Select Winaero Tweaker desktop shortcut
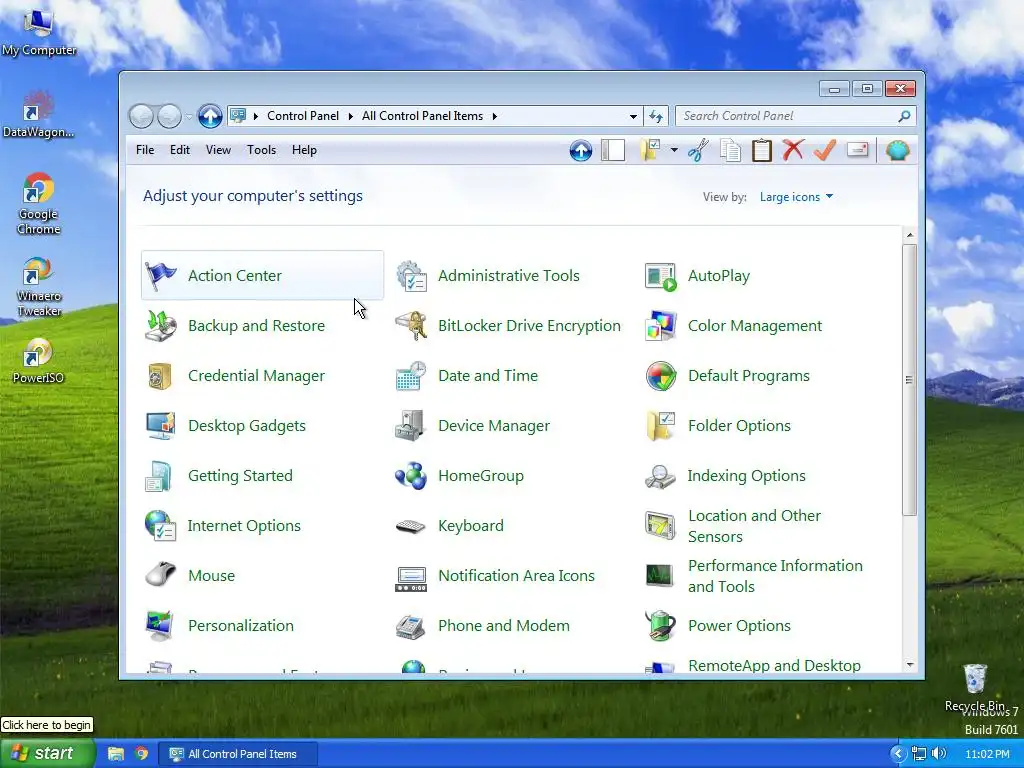Viewport: 1024px width, 768px height. point(39,286)
